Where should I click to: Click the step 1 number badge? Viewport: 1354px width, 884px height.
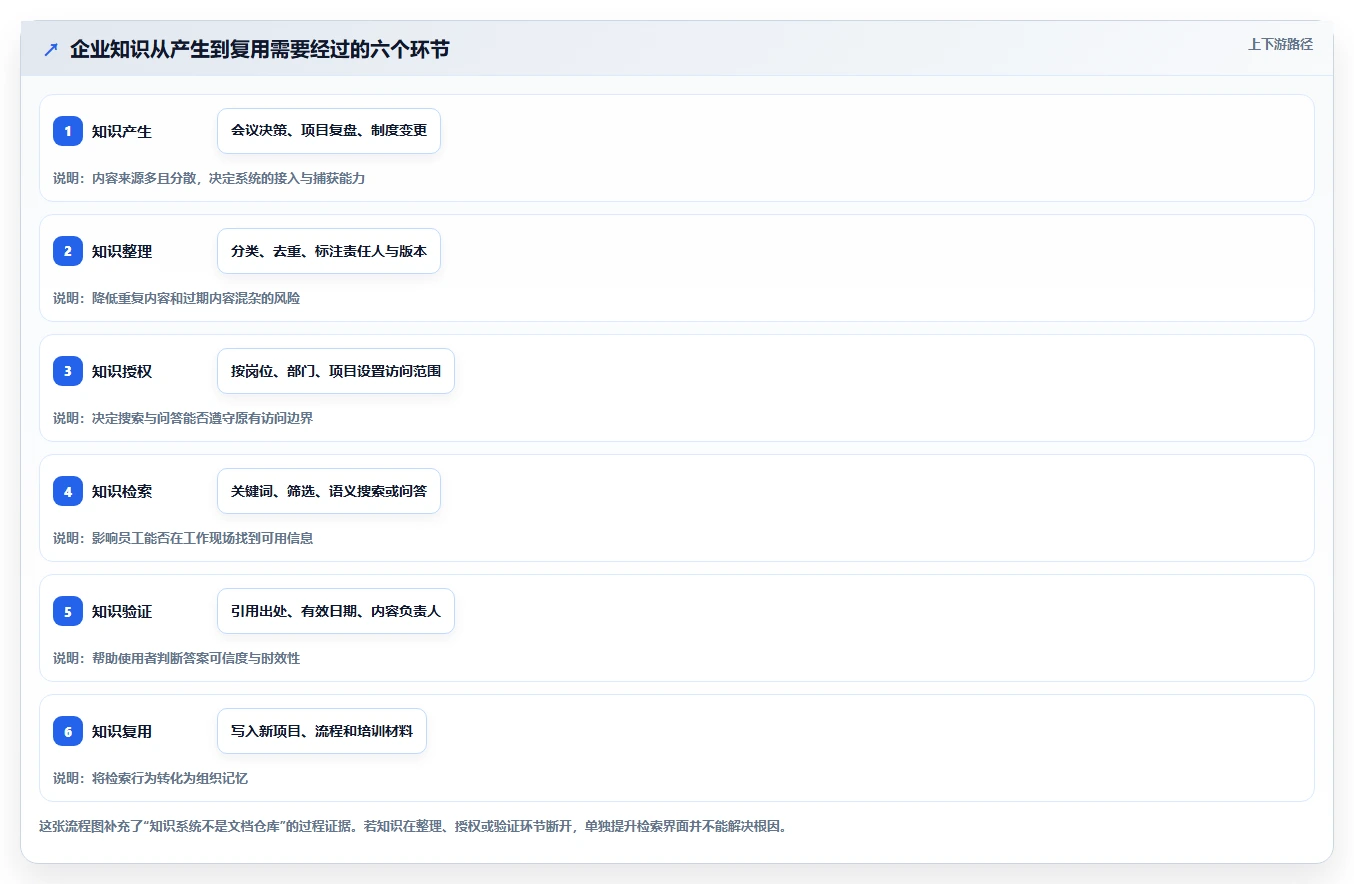point(68,131)
